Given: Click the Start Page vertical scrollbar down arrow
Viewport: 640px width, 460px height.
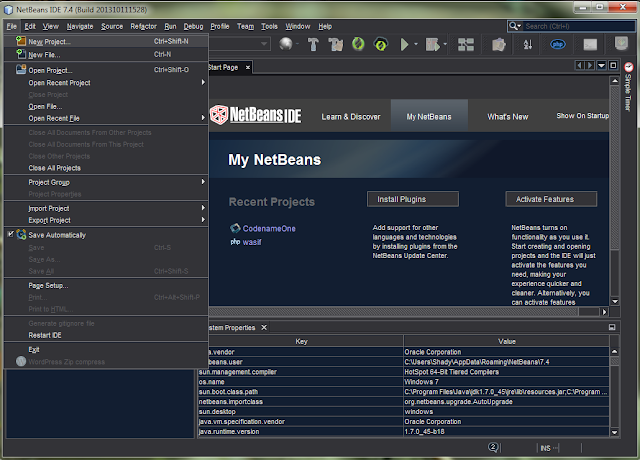Looking at the screenshot, I should coord(615,302).
